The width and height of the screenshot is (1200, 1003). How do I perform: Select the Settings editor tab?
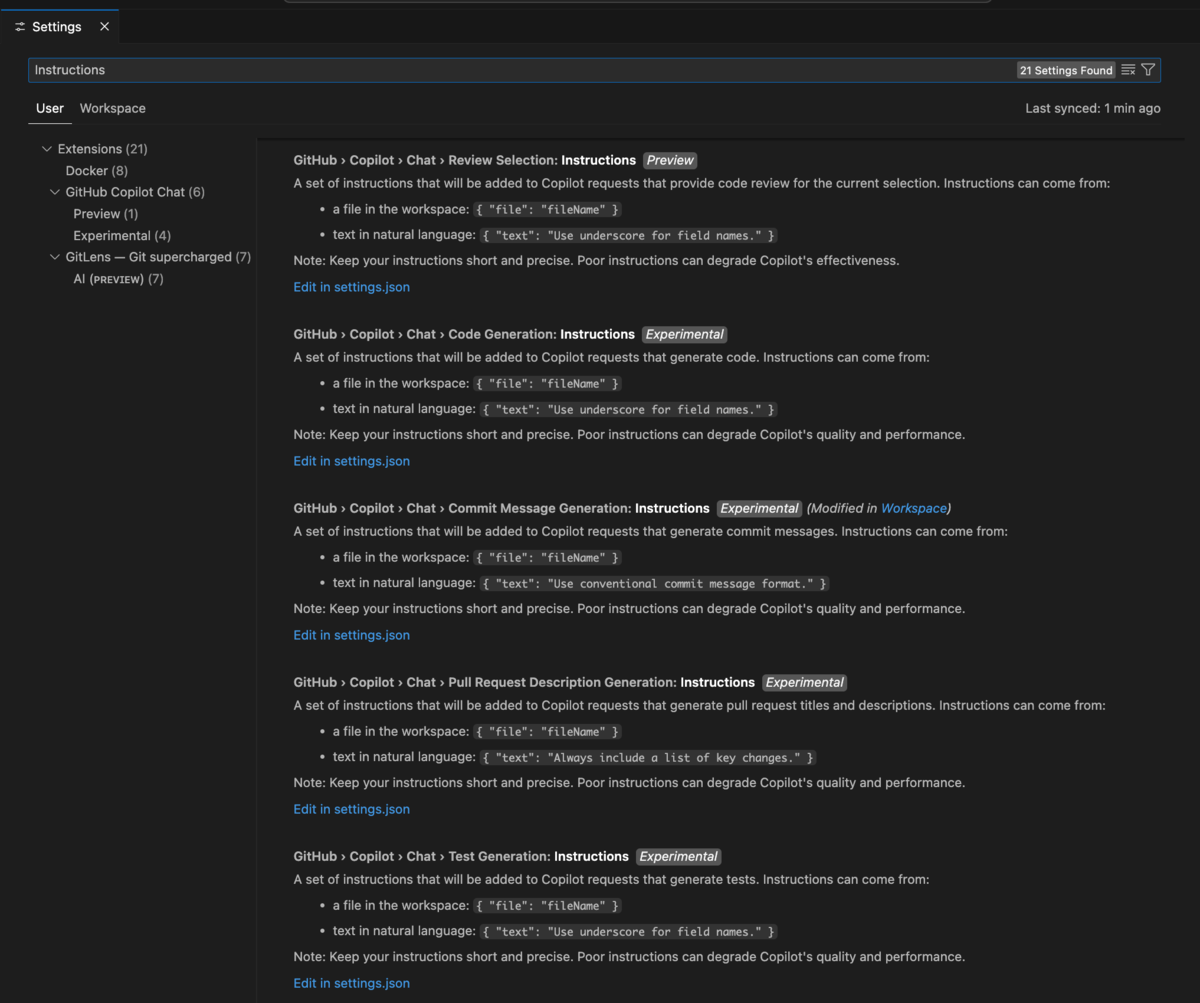click(x=59, y=27)
